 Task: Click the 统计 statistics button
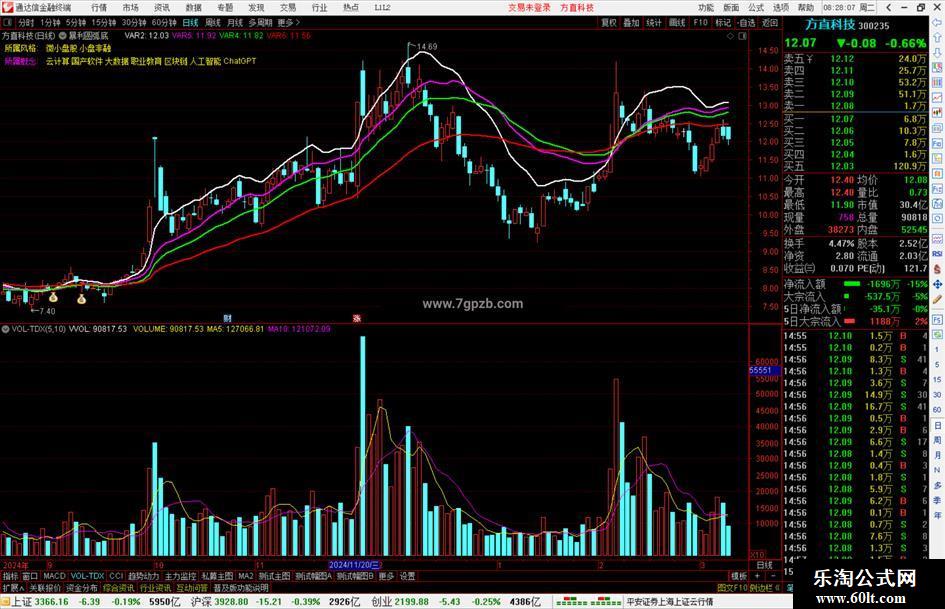654,22
